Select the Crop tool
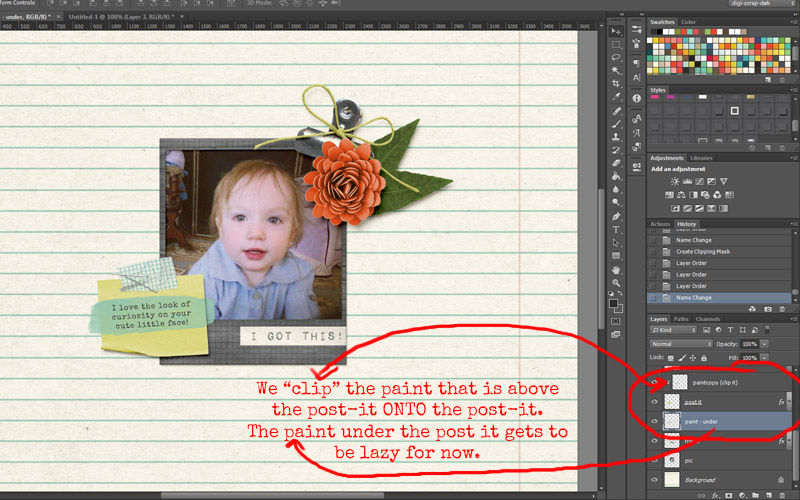 (616, 84)
